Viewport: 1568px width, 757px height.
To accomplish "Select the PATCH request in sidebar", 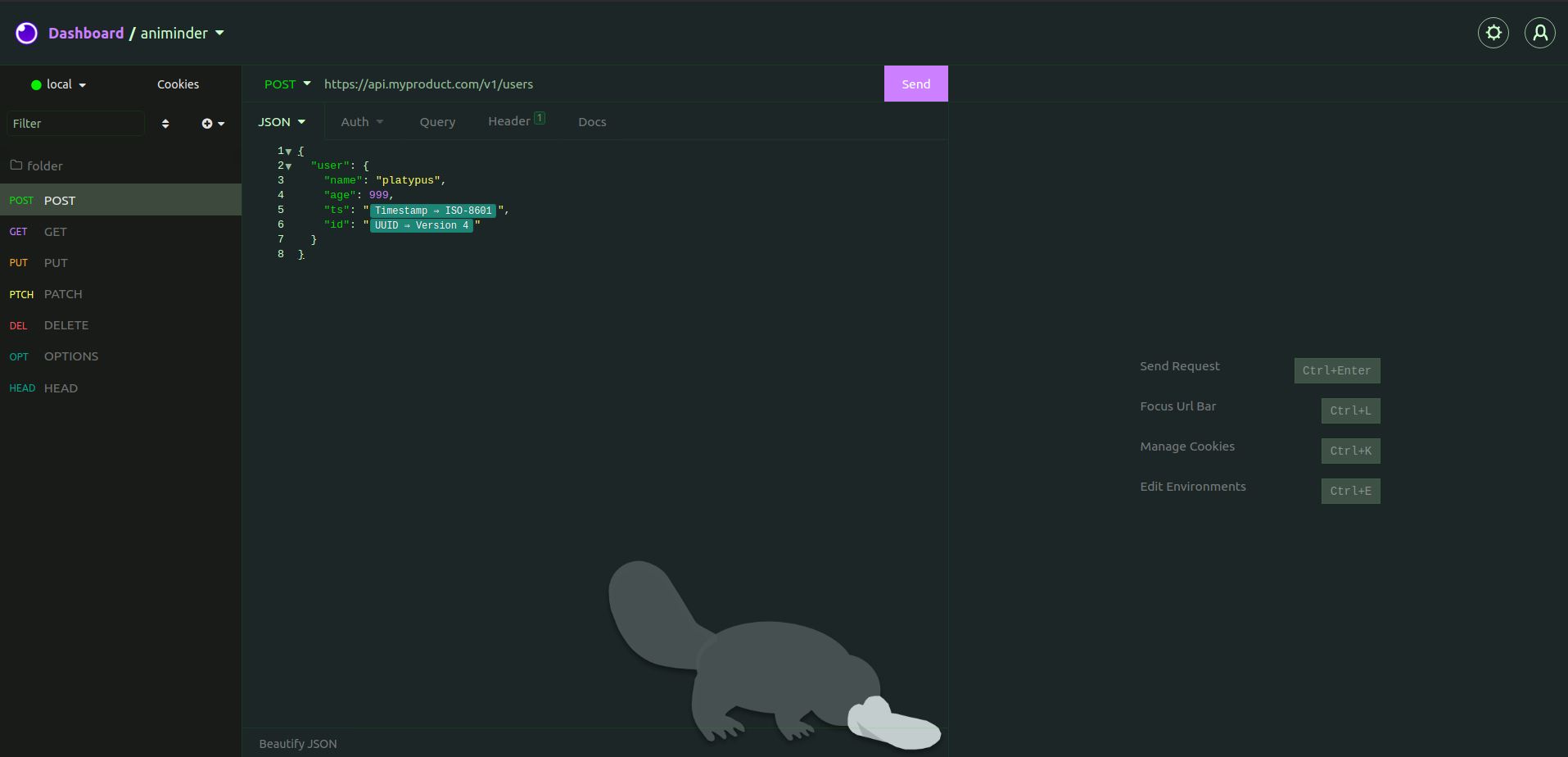I will tap(120, 294).
